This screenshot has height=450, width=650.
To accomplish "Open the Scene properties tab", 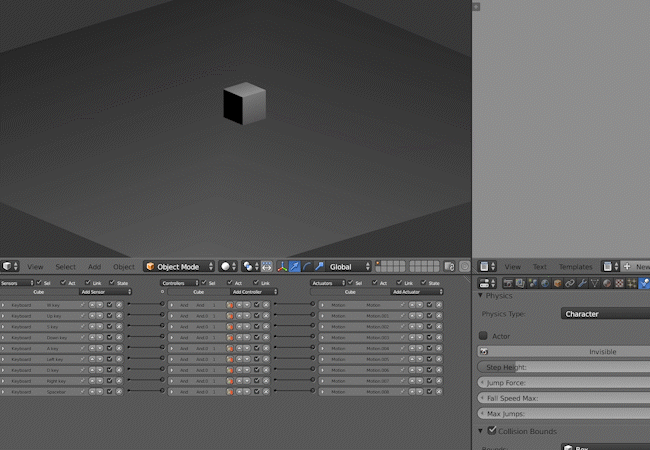I will [533, 283].
